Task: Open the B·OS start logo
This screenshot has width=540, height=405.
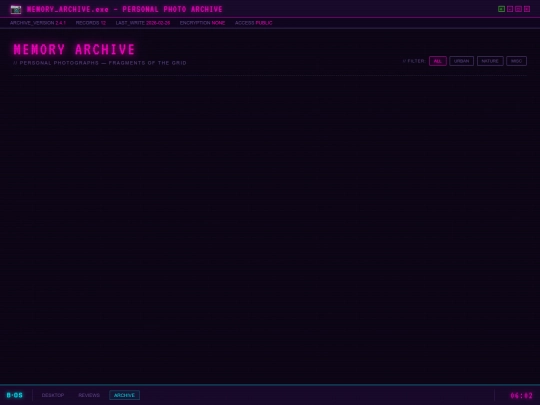Action: click(14, 395)
